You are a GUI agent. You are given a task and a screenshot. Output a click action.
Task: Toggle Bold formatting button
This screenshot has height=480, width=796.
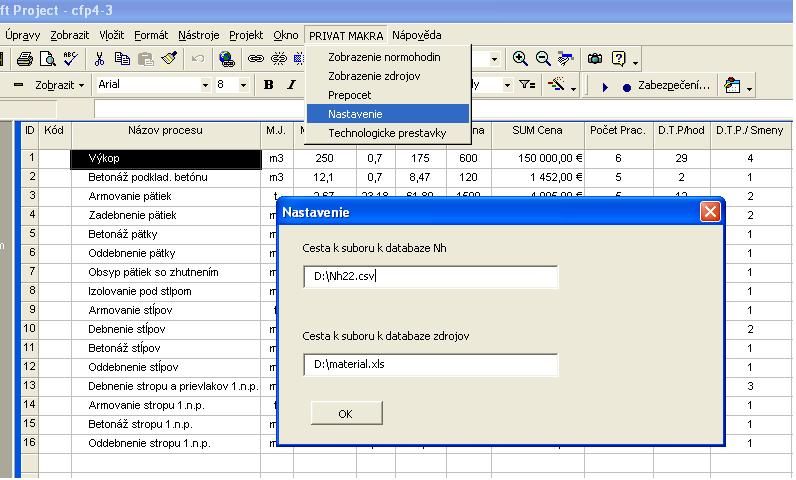pyautogui.click(x=269, y=86)
